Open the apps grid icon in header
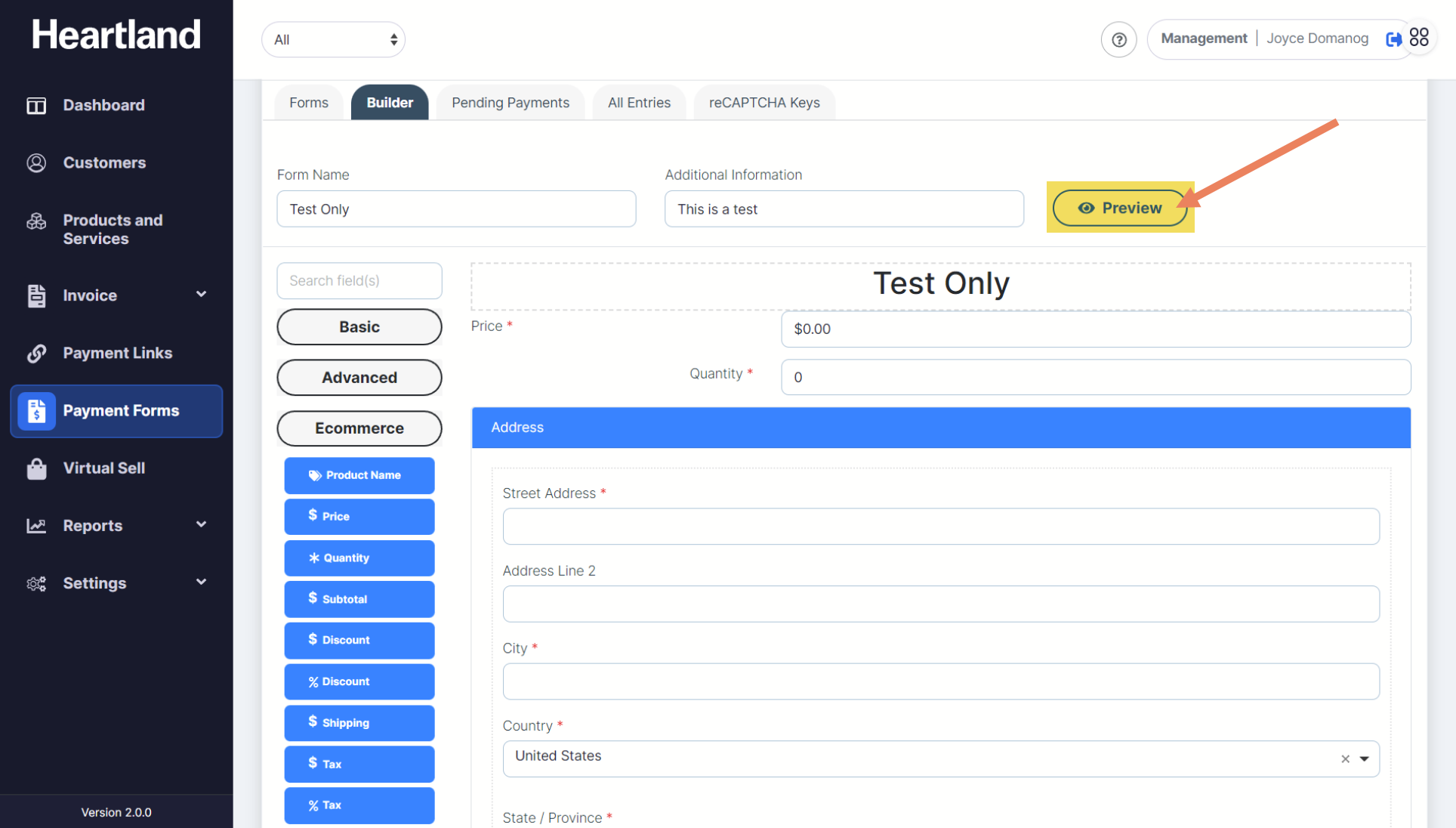This screenshot has height=828, width=1456. click(x=1419, y=37)
